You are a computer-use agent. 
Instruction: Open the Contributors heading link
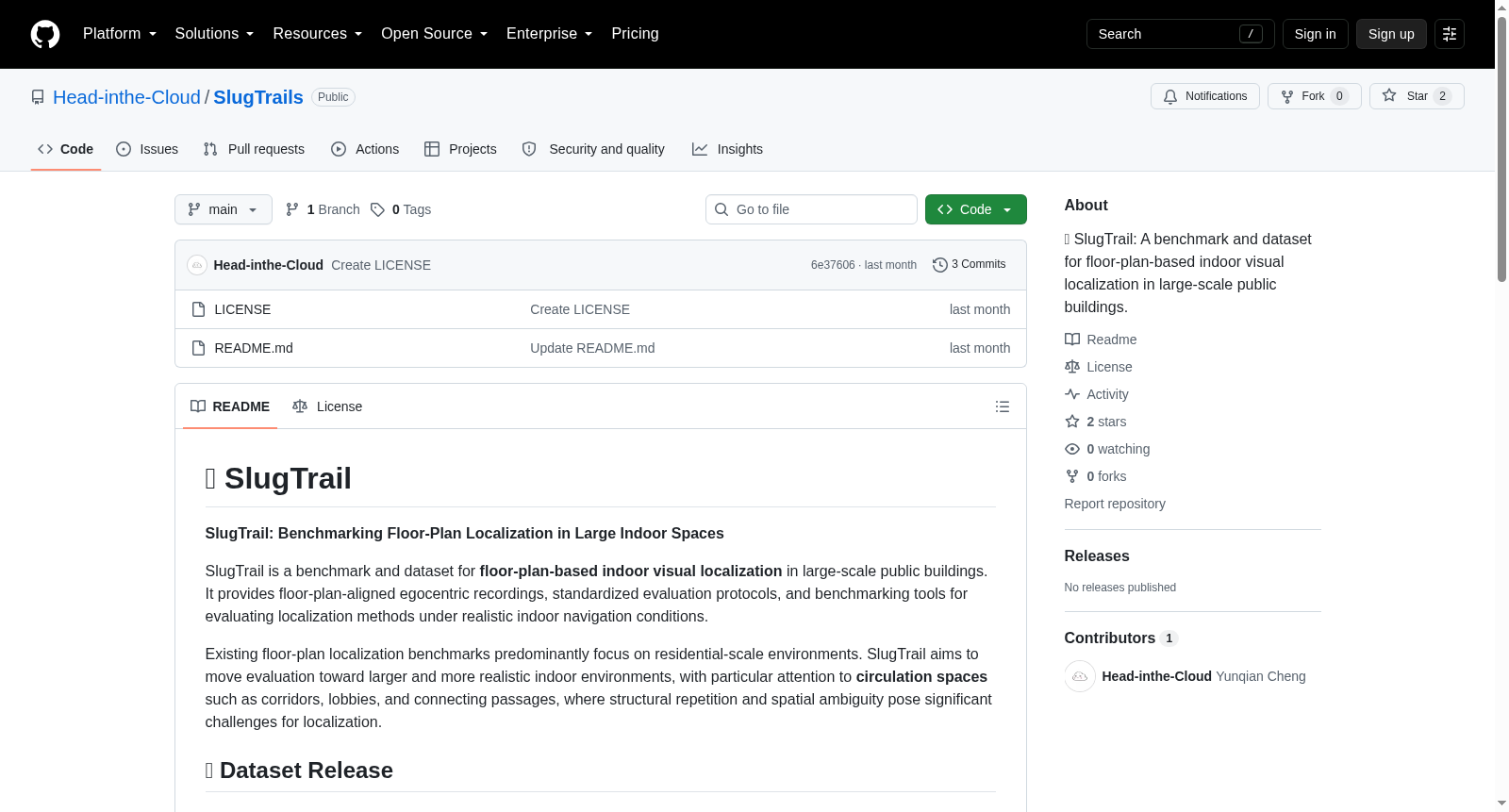point(1121,638)
